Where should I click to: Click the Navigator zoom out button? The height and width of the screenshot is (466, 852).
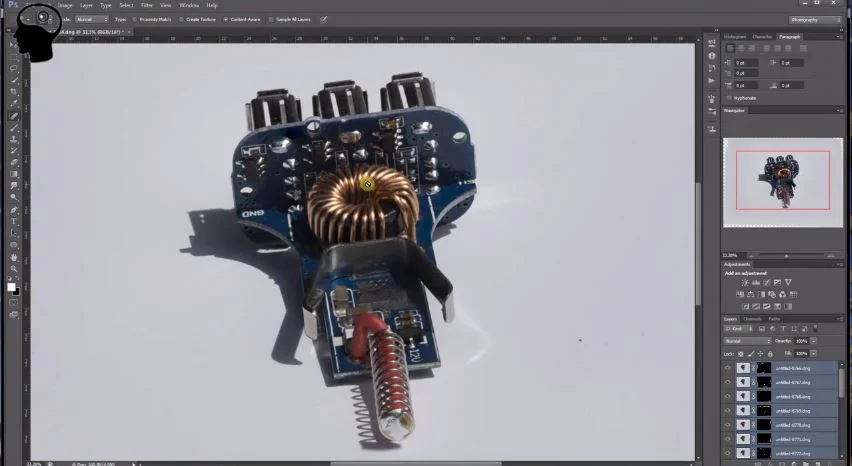[751, 255]
